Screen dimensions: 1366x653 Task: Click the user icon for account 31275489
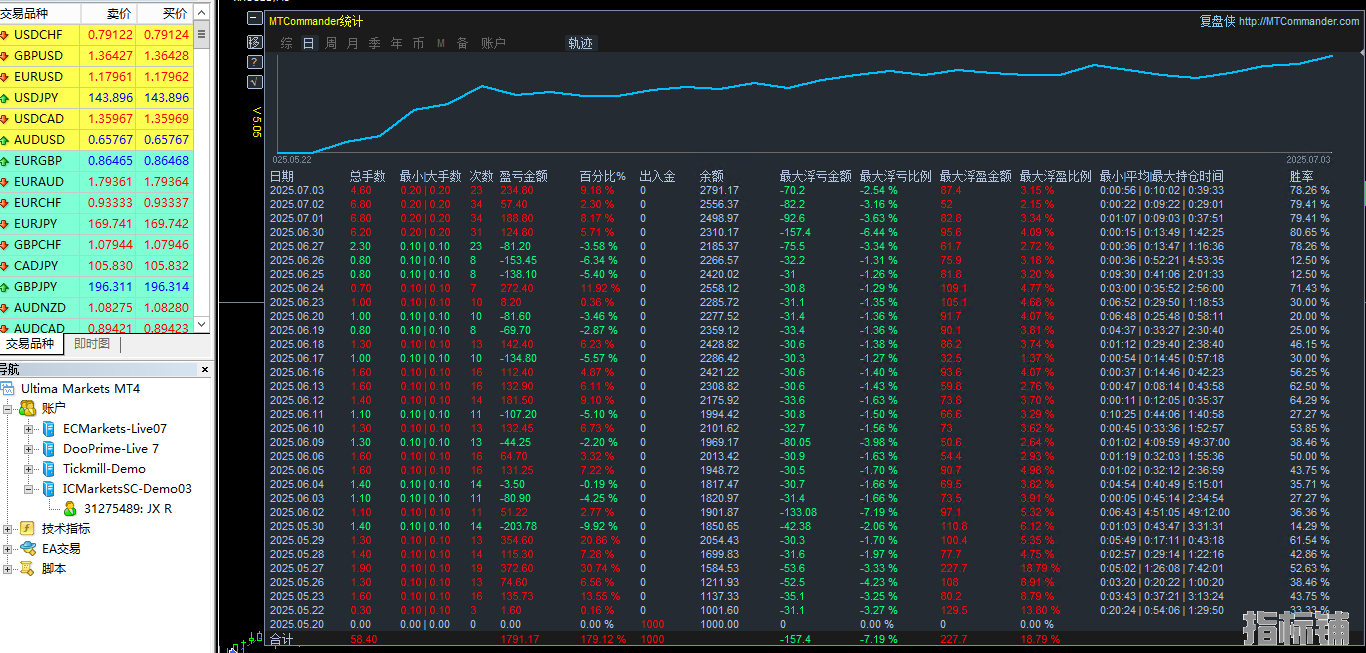70,508
